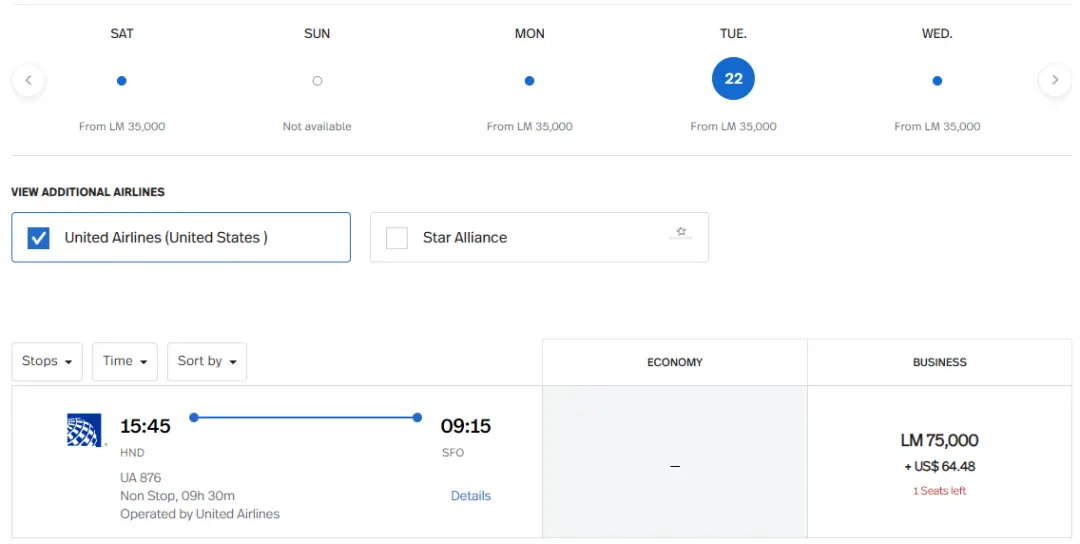The height and width of the screenshot is (544, 1080).
Task: Choose Business fare LM 75,000
Action: (939, 462)
